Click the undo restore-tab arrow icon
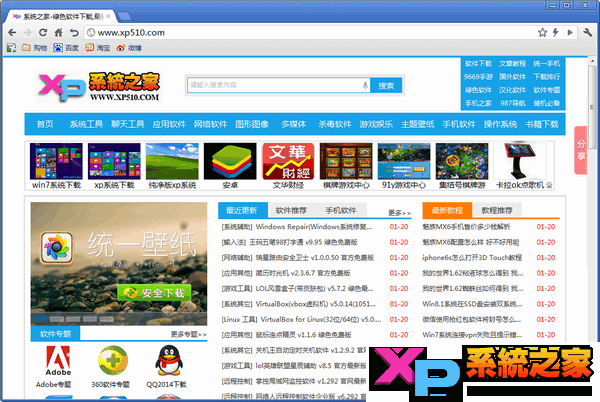 [74, 33]
